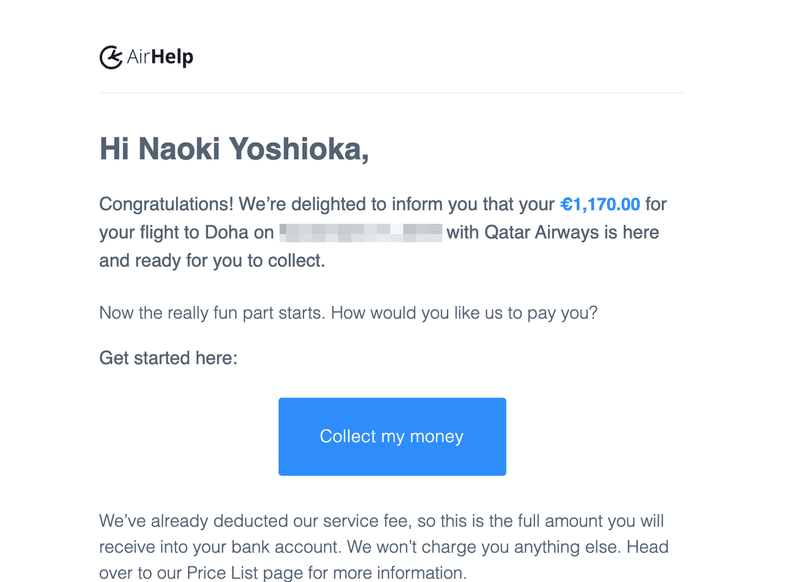Click the Now the really fun part starts sentence

point(212,313)
